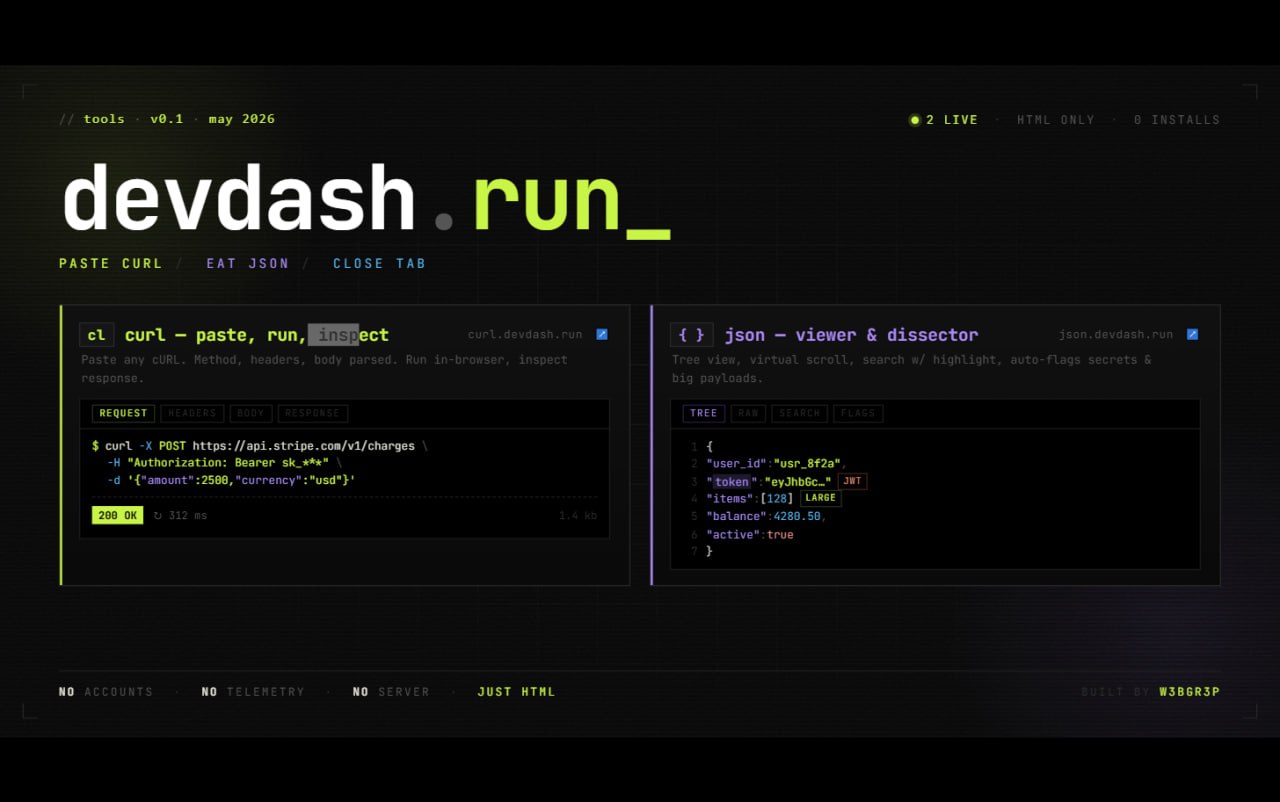Screen dimensions: 1280x802
Task: Click the "HTML ONLY" header text
Action: pyautogui.click(x=1056, y=120)
